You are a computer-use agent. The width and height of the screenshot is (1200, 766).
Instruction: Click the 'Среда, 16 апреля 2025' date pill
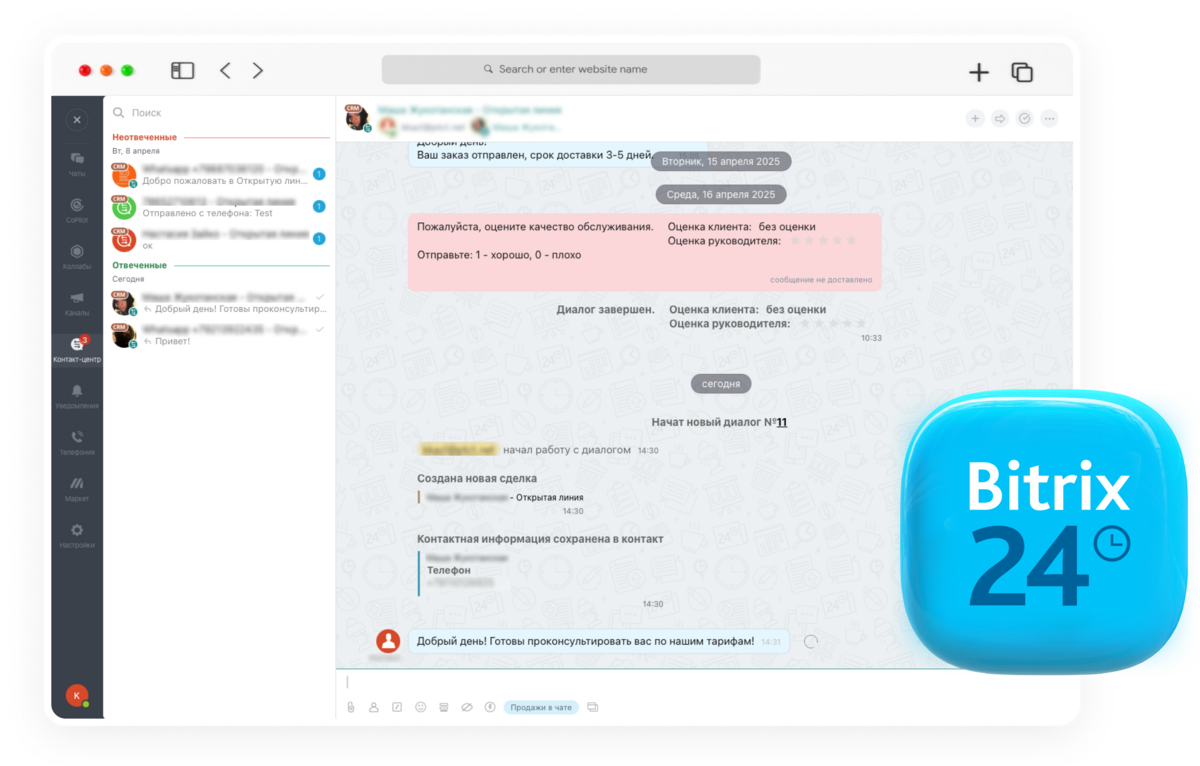coord(720,194)
